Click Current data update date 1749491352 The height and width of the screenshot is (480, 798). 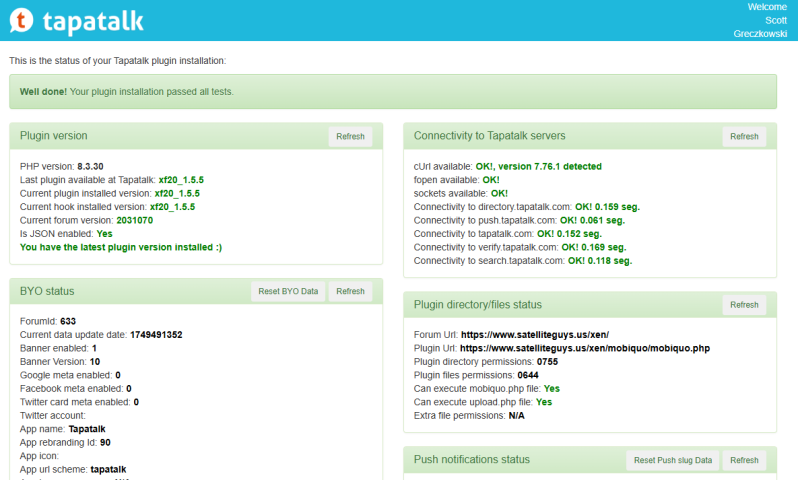(156, 335)
